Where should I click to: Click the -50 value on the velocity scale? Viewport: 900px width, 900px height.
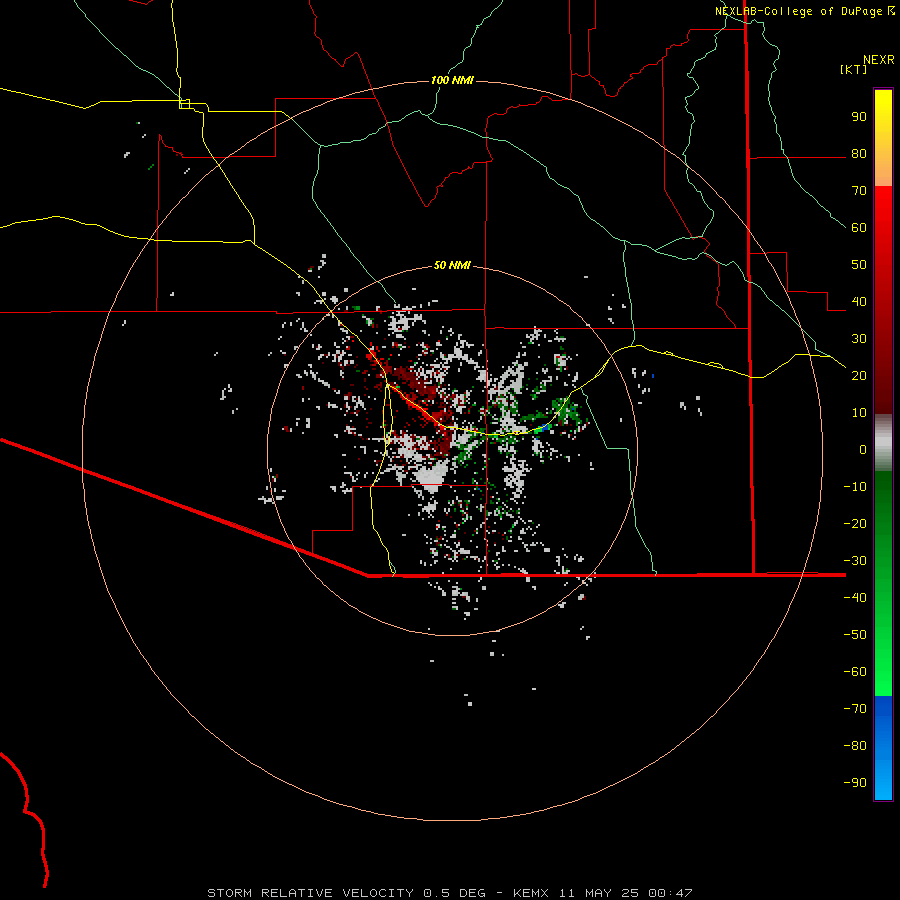pyautogui.click(x=855, y=634)
